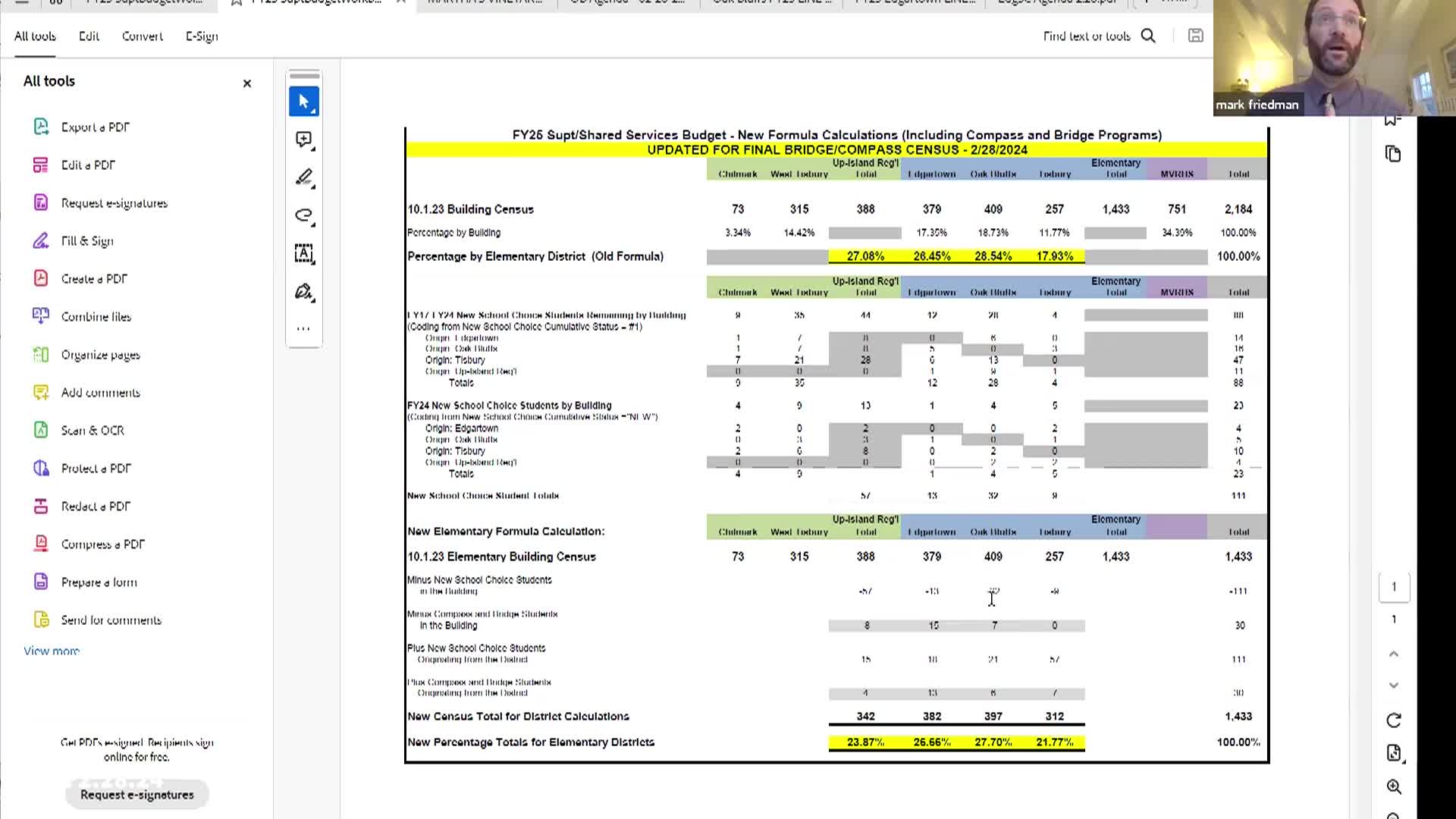
Task: Pick the highlighter pen tool
Action: pos(304,177)
